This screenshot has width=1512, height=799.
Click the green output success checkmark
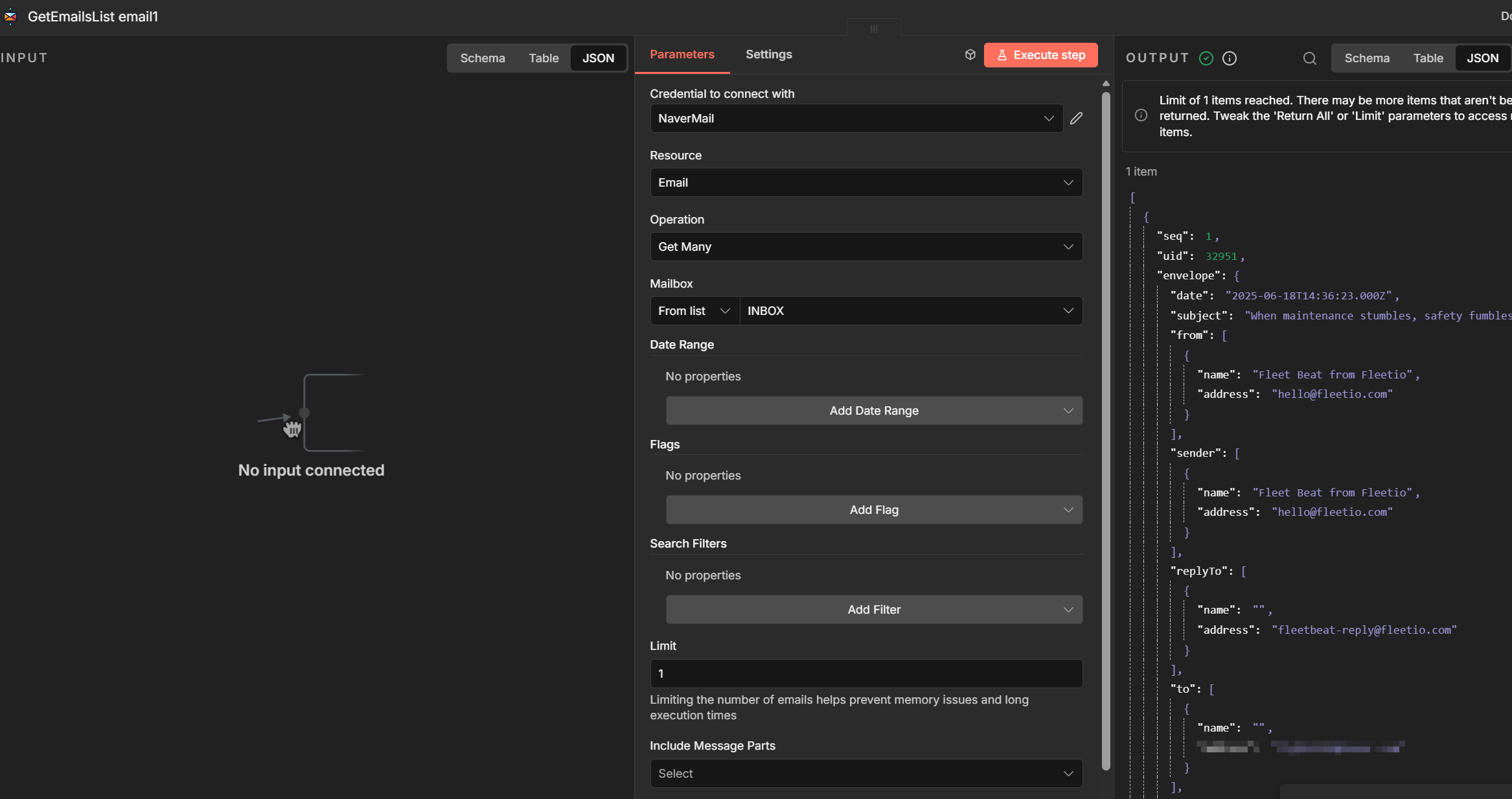(x=1206, y=58)
